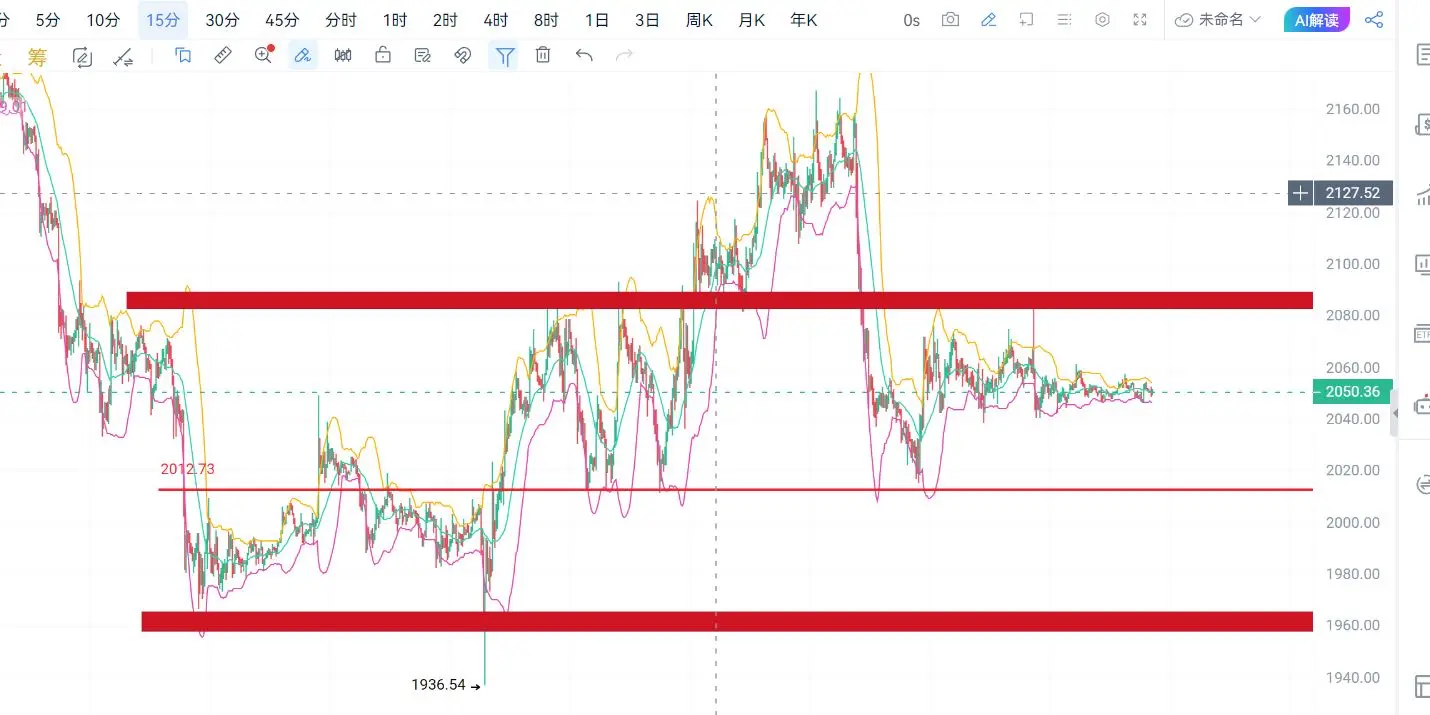
Task: Click the plus button beside 2127.52
Action: point(1300,193)
